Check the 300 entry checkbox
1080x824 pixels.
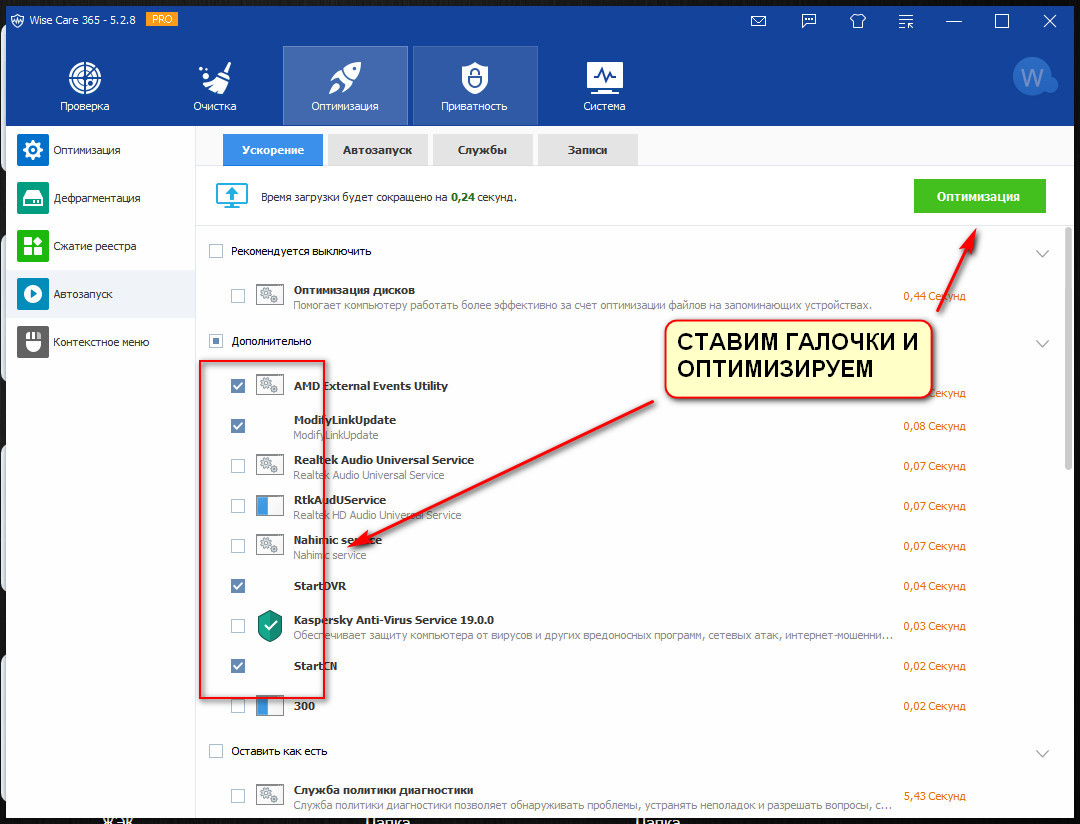[238, 706]
